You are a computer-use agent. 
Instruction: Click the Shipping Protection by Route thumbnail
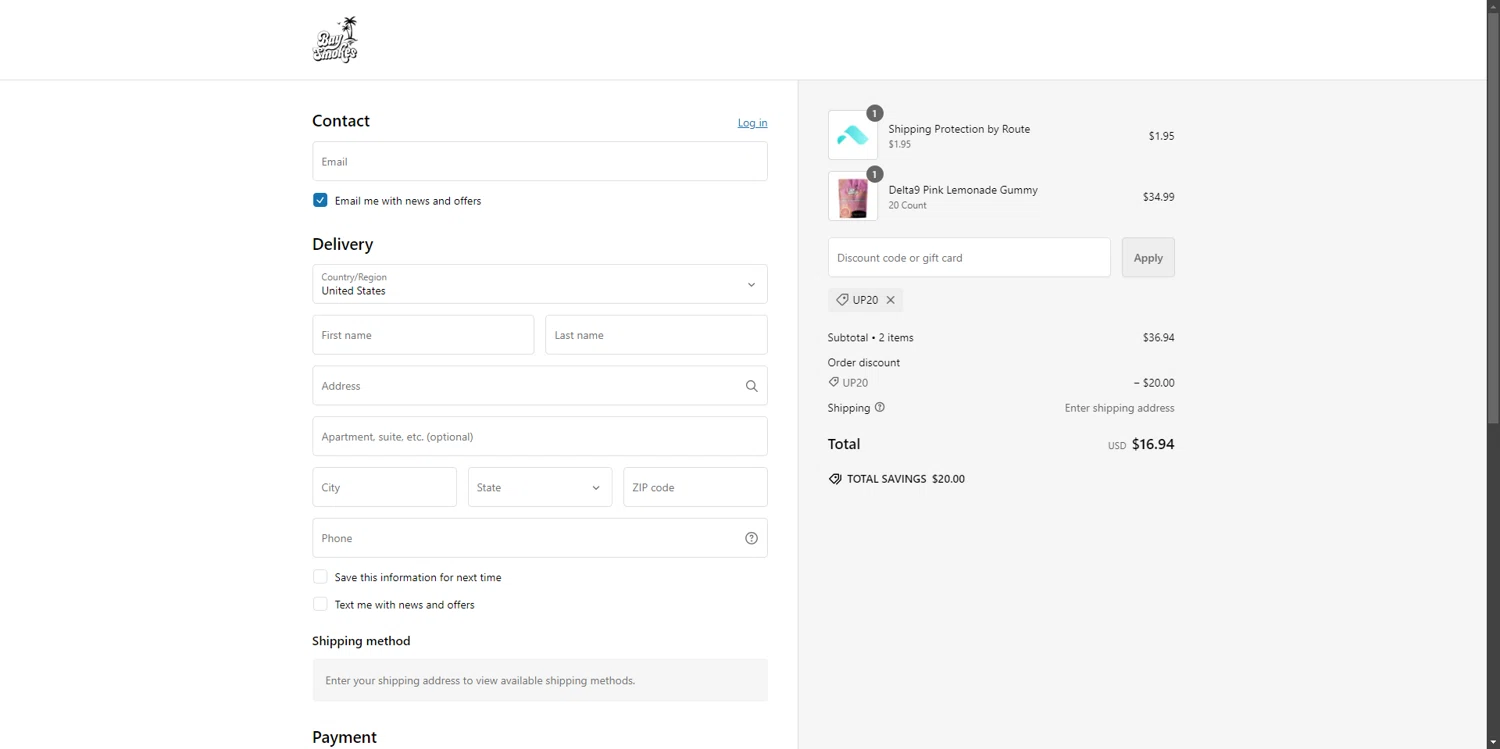pos(853,135)
